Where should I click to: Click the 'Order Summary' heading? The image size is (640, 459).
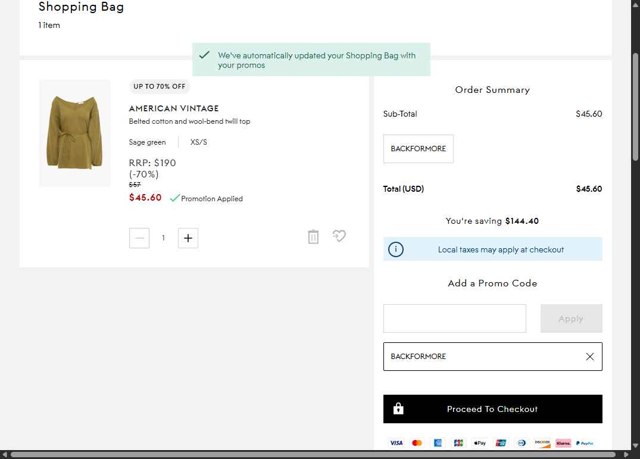[x=493, y=90]
